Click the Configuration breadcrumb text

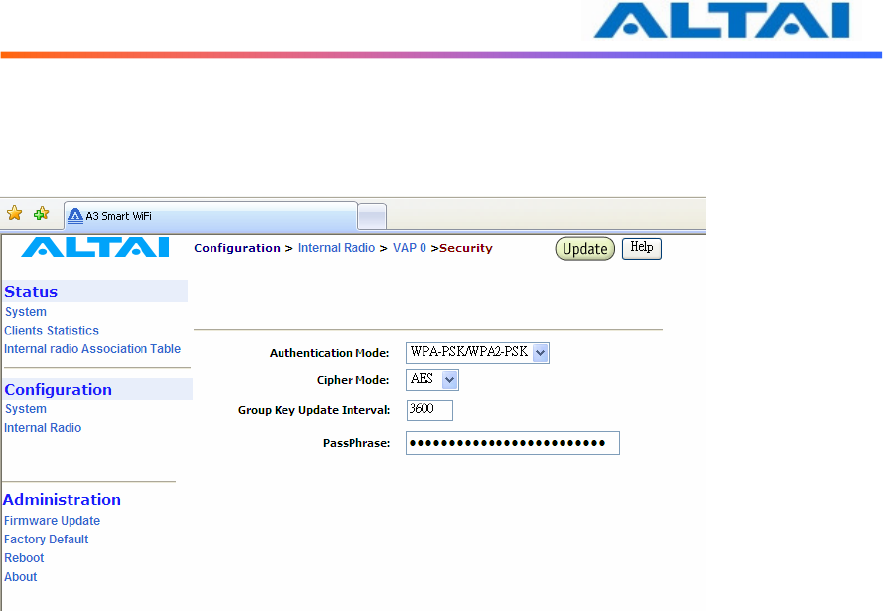point(237,248)
